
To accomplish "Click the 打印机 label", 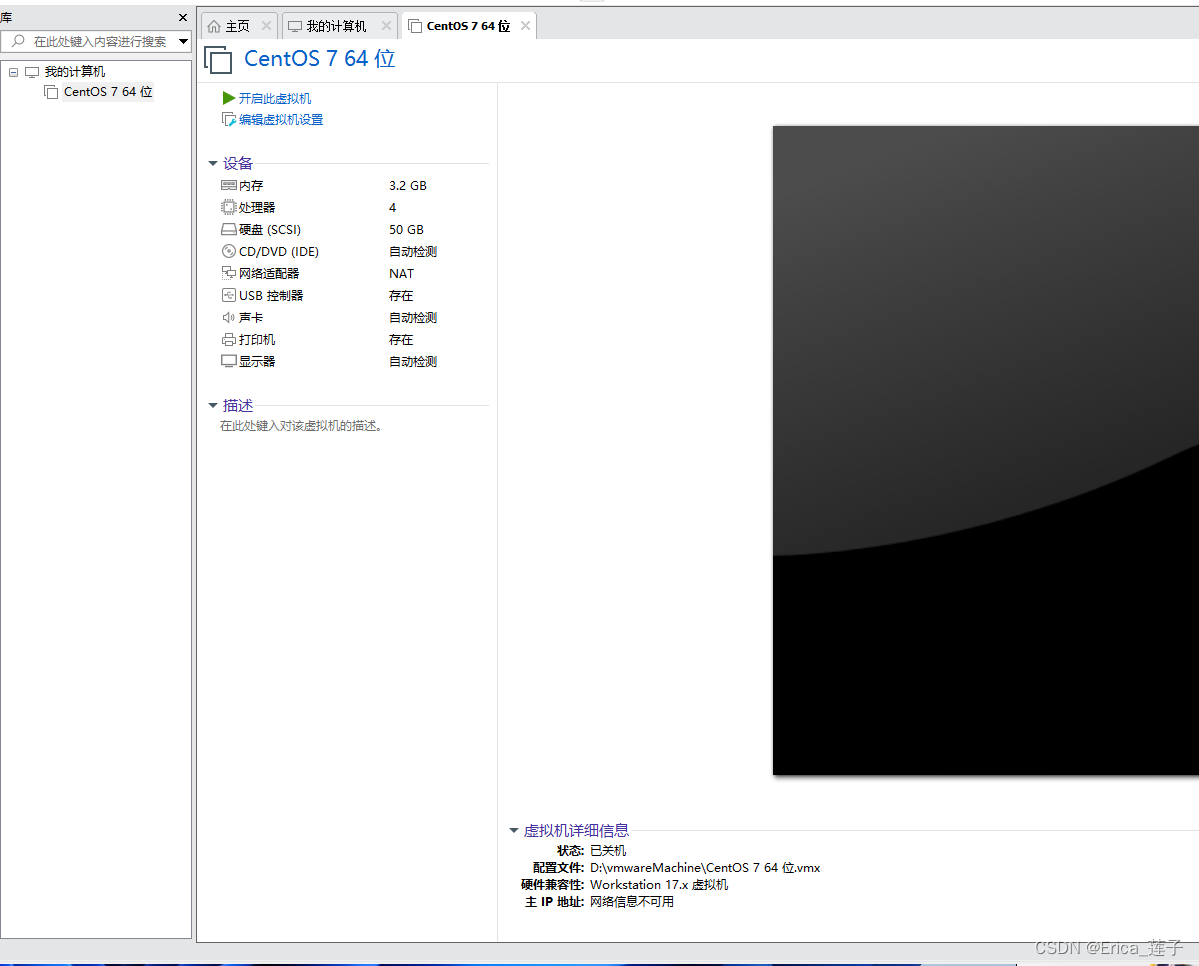I will pyautogui.click(x=257, y=340).
